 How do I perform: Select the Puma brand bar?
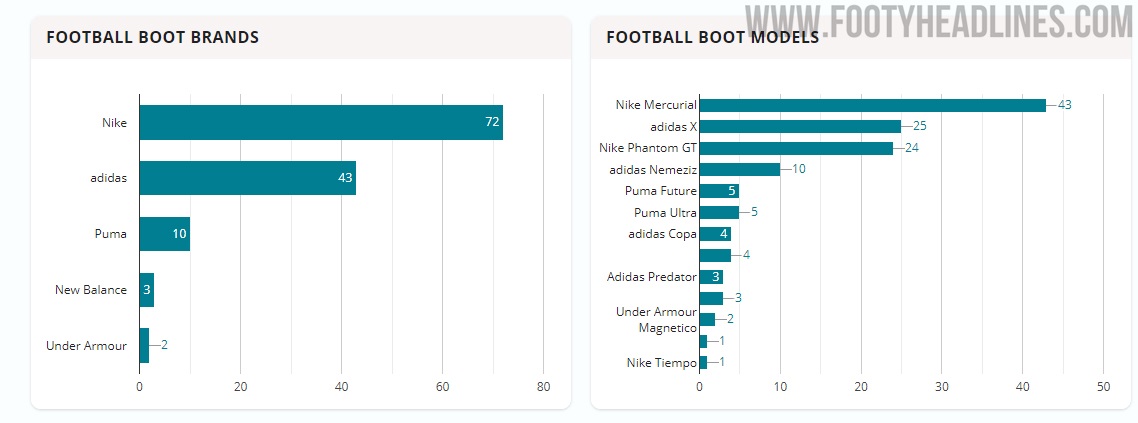click(164, 234)
